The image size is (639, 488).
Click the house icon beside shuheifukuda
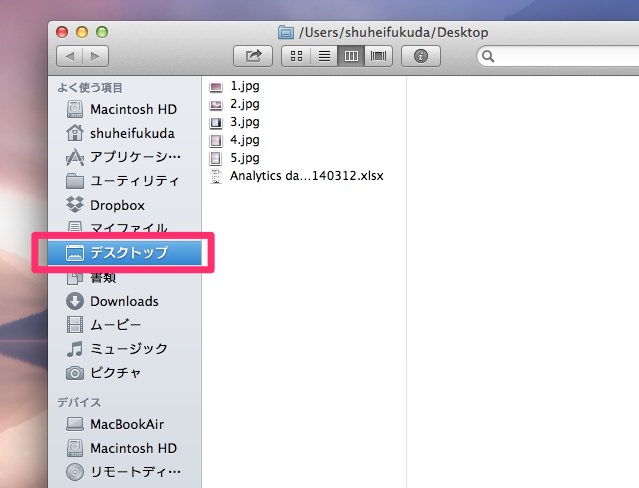pos(75,133)
